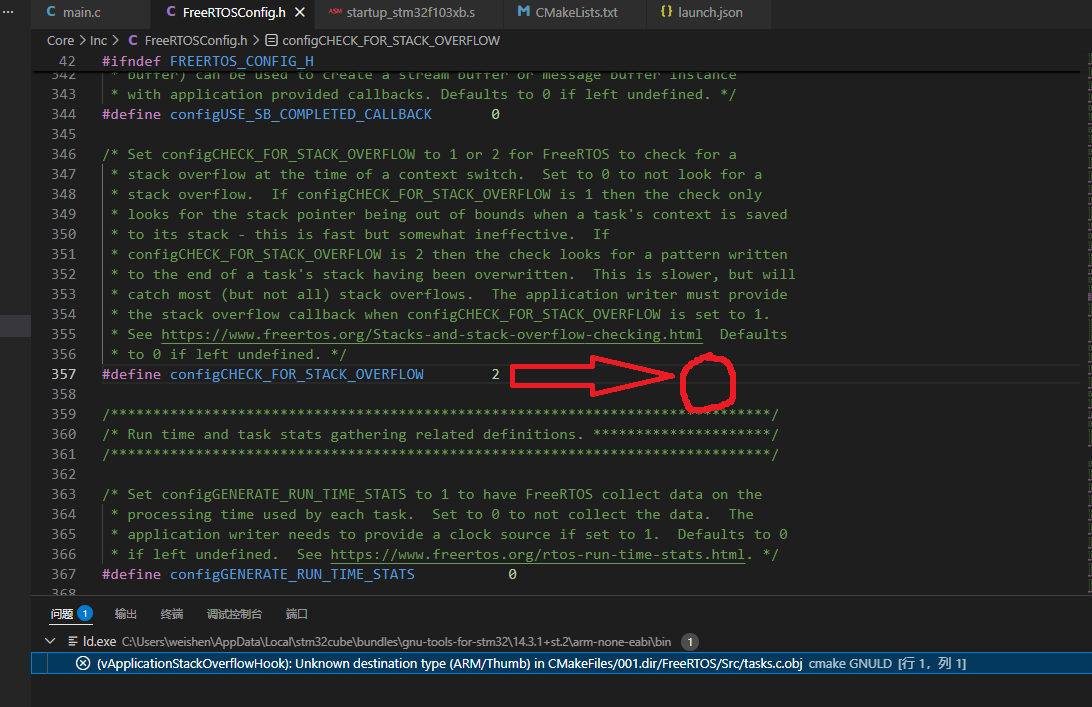The height and width of the screenshot is (707, 1092).
Task: Click the problems count badge on 问题 tab
Action: 84,613
